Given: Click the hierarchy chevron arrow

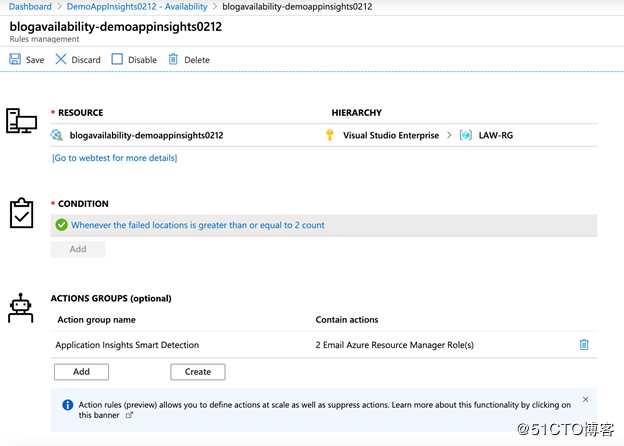Looking at the screenshot, I should [x=449, y=135].
